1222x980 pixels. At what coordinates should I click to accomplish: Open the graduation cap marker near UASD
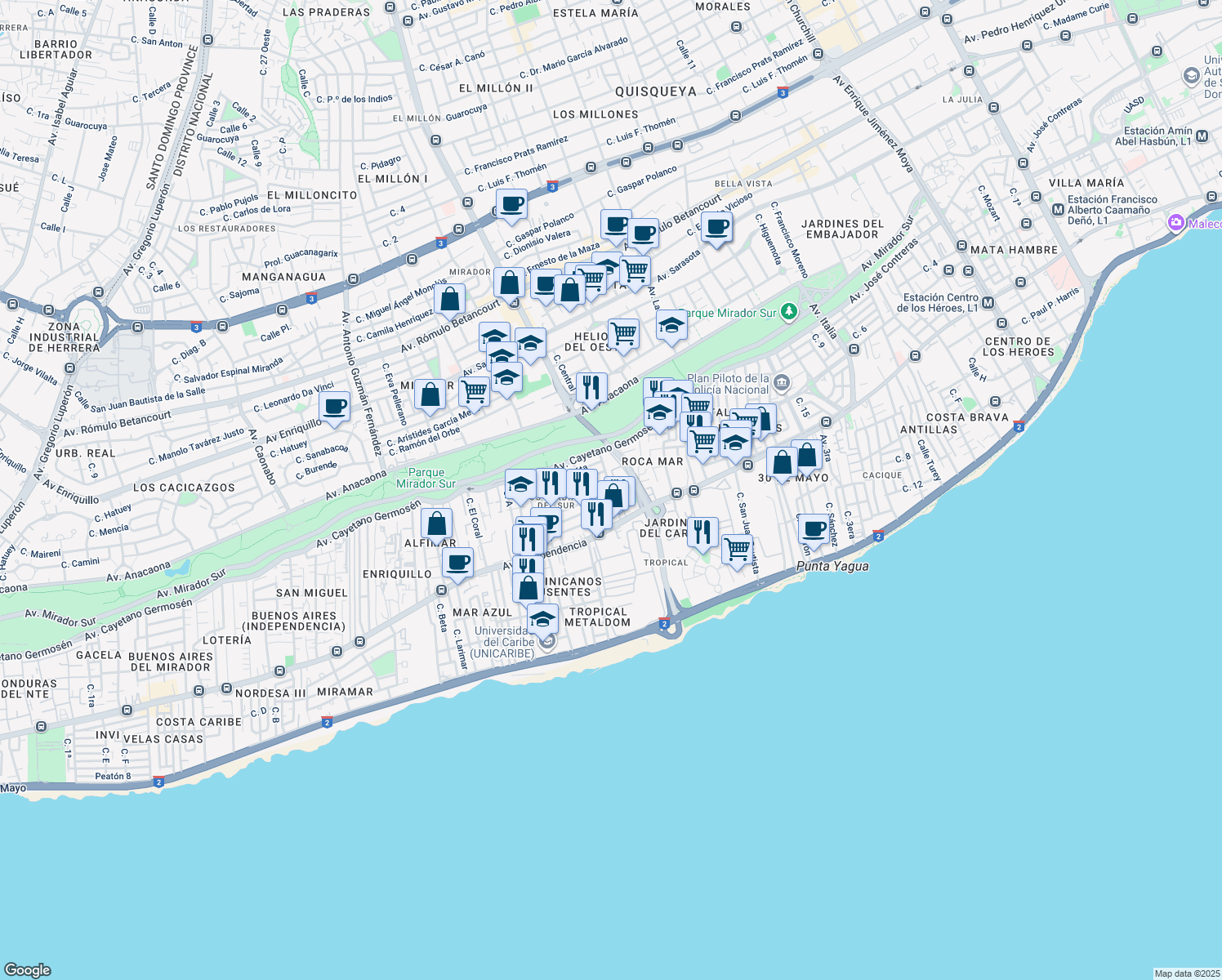coord(1192,75)
